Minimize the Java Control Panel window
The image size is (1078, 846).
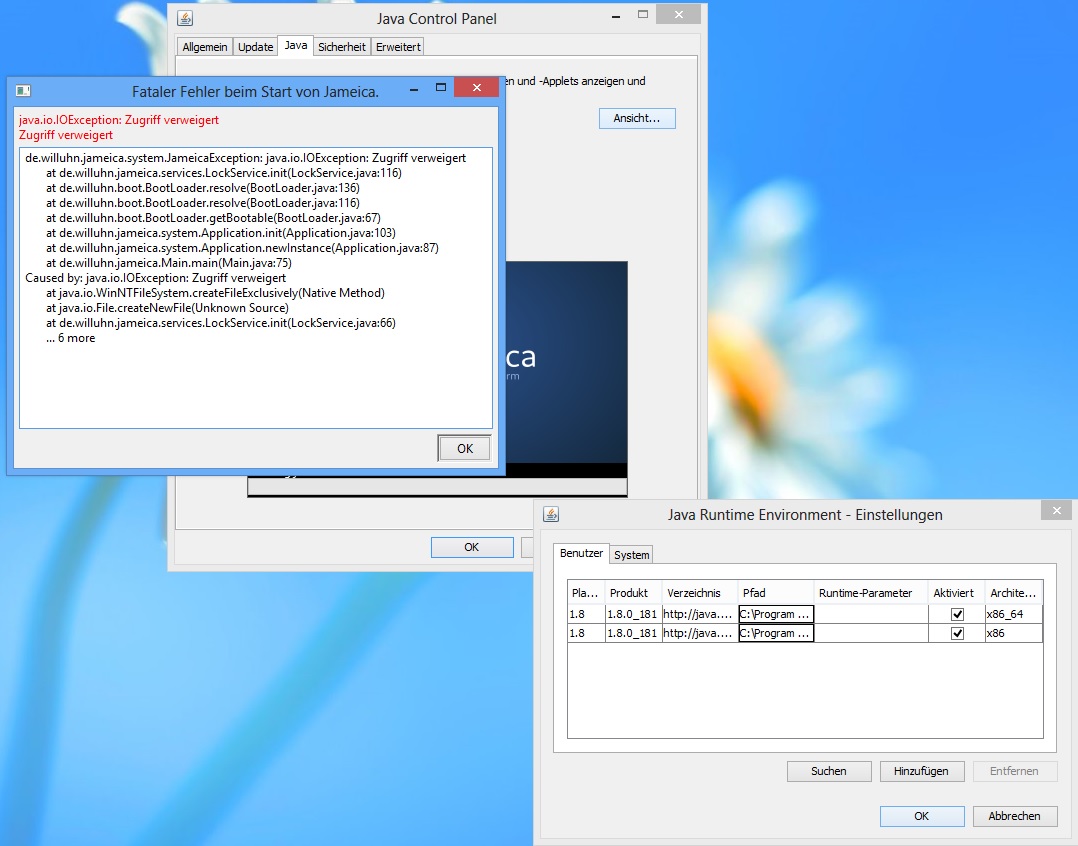(x=616, y=16)
